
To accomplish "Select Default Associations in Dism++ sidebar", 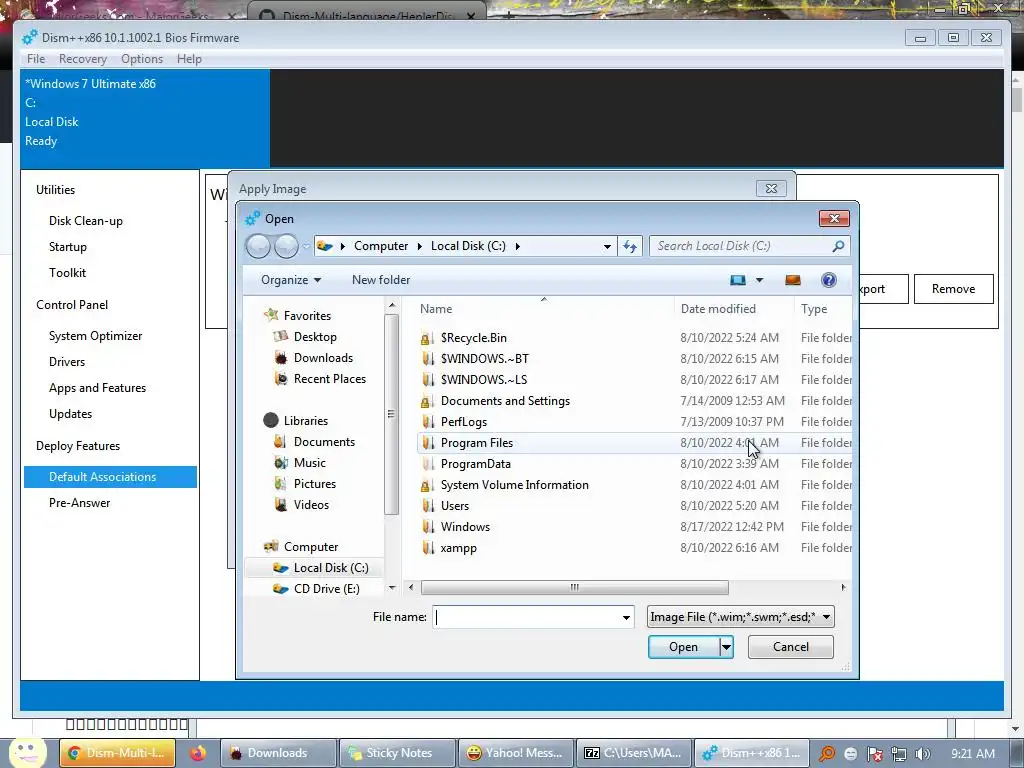I will 110,477.
